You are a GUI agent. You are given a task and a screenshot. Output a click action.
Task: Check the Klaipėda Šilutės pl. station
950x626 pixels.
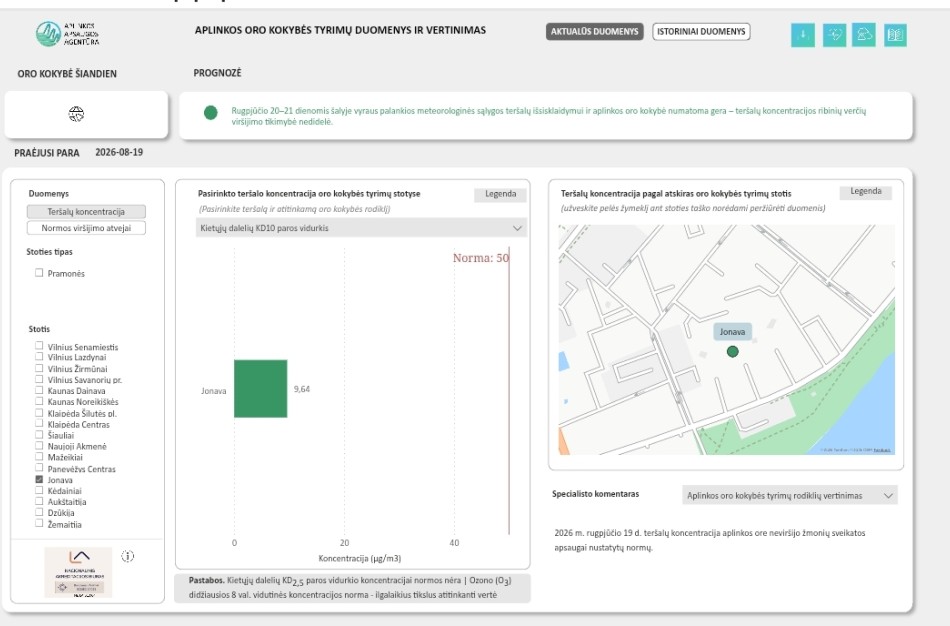(39, 412)
